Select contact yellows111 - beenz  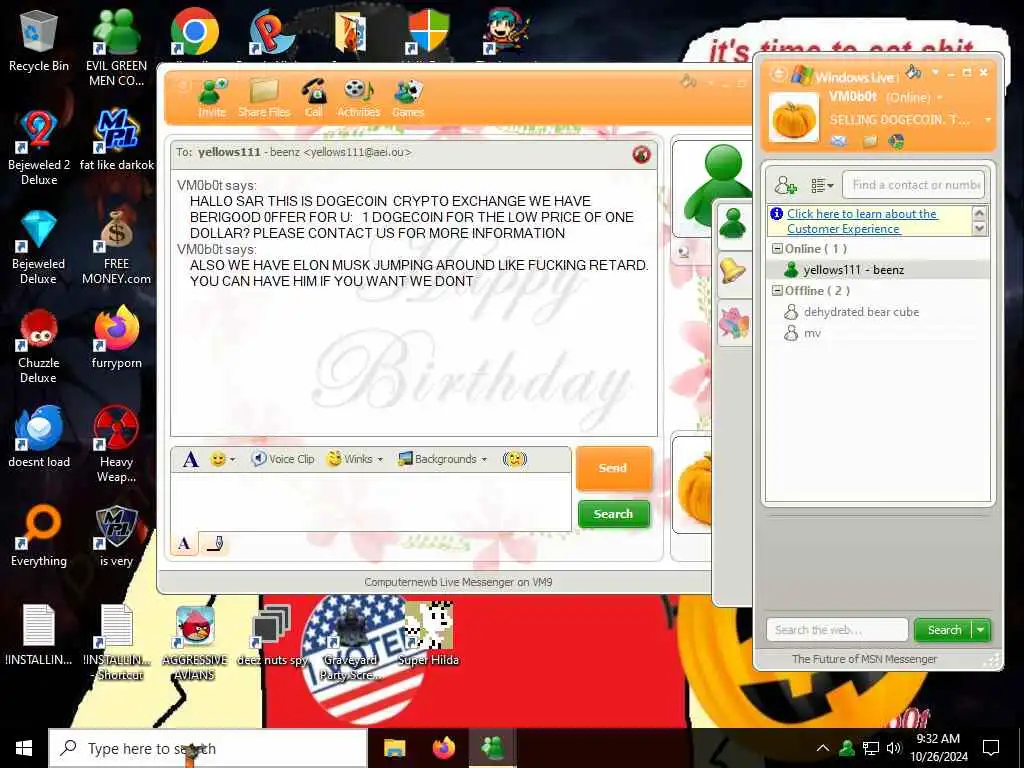[877, 270]
